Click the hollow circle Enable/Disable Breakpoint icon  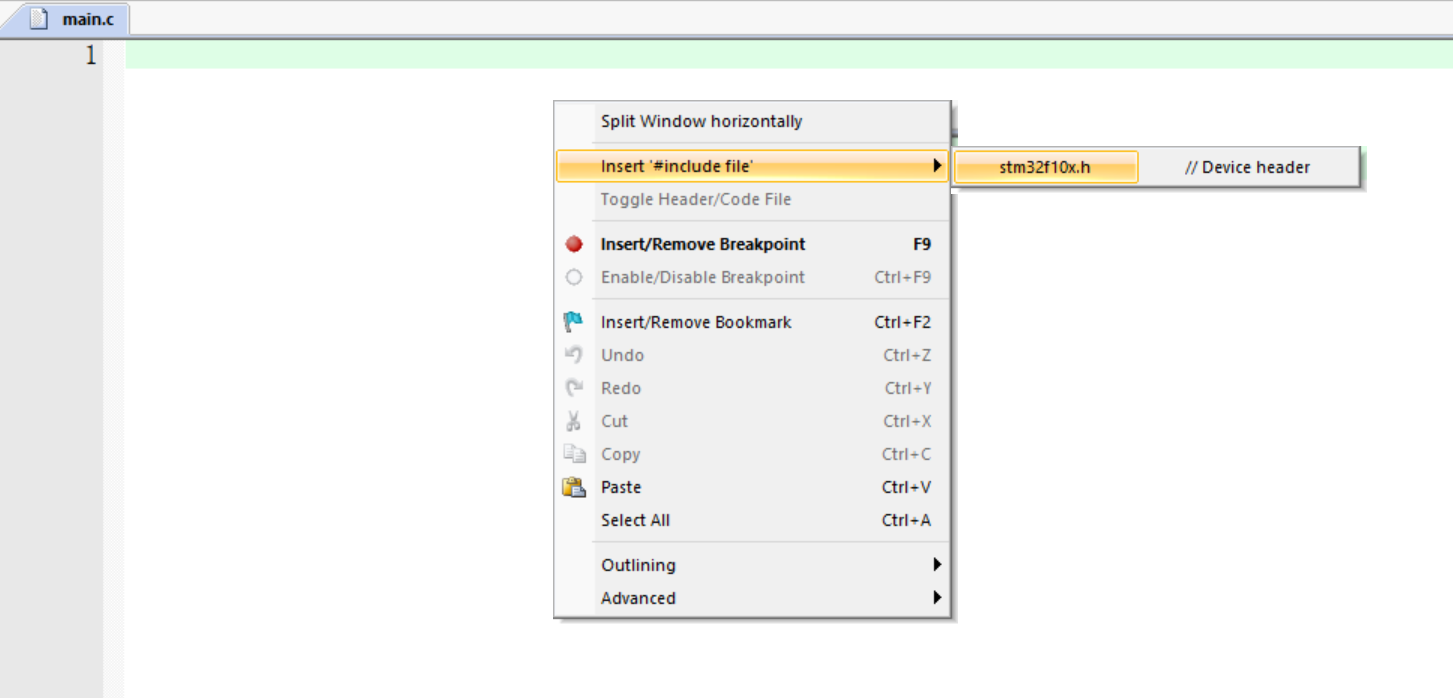click(x=574, y=277)
